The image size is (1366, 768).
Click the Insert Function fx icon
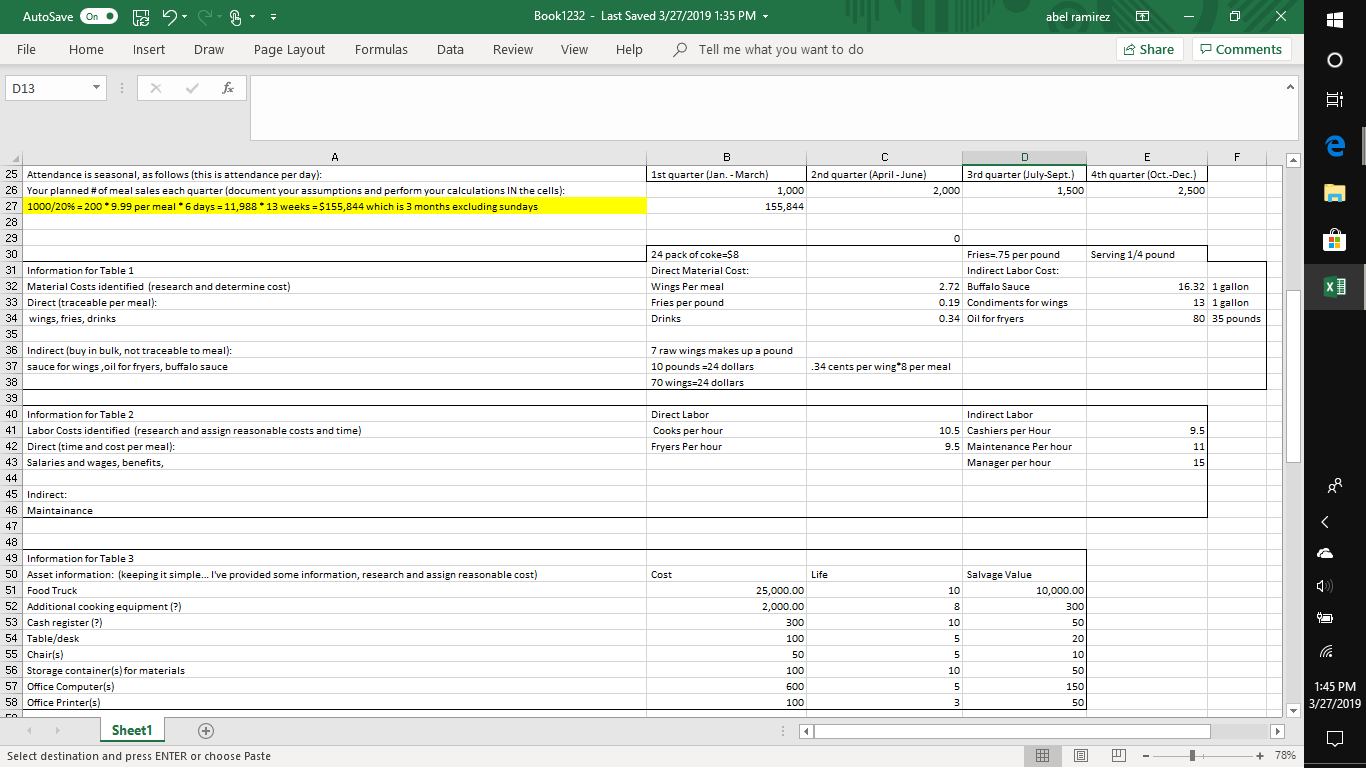coord(228,89)
